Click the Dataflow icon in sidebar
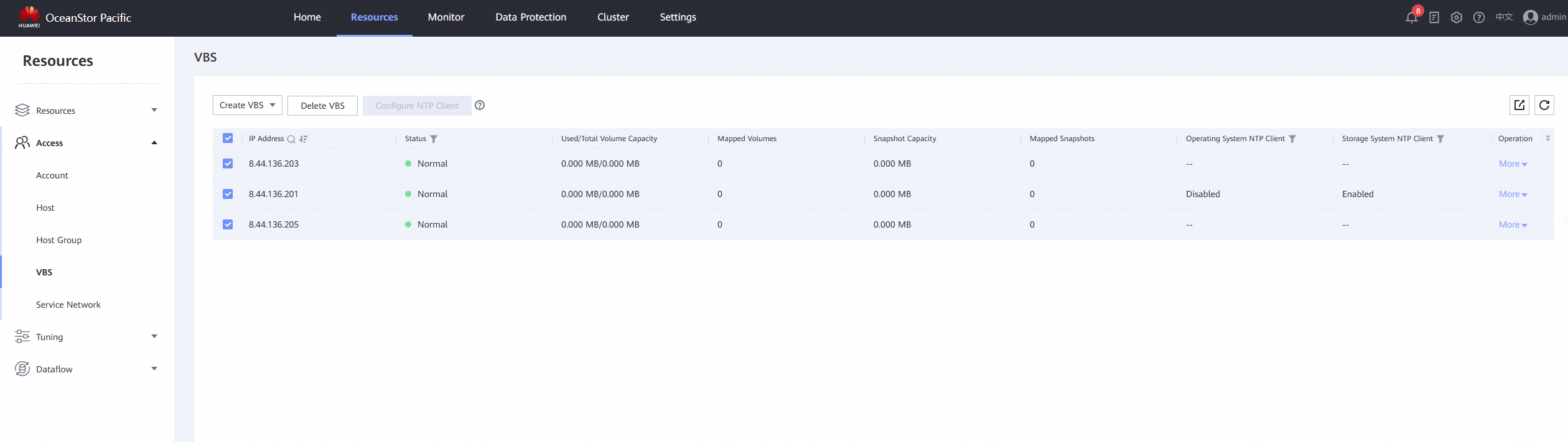Screen dimensions: 1568x442 point(22,369)
